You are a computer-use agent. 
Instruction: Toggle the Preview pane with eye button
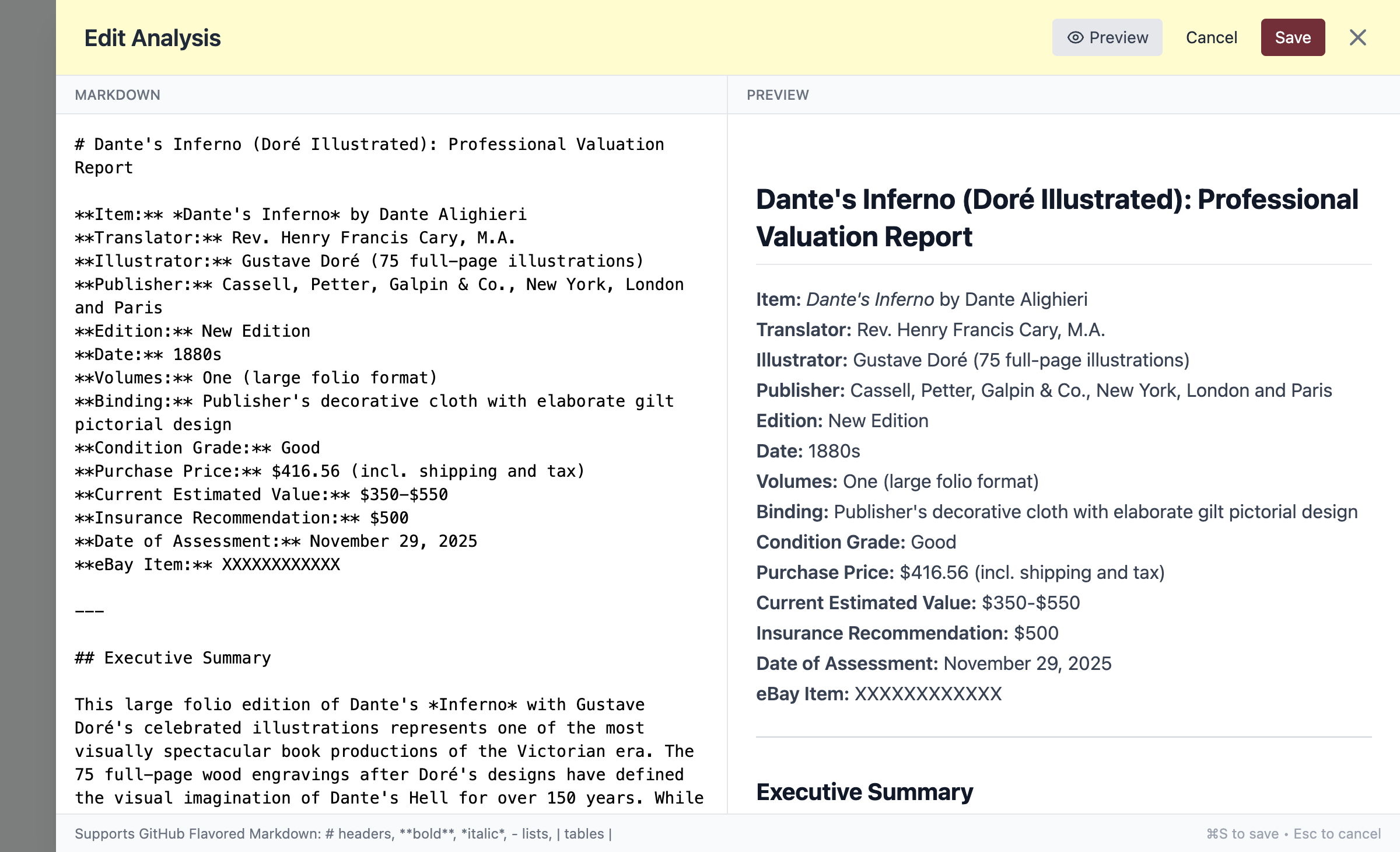click(x=1107, y=37)
